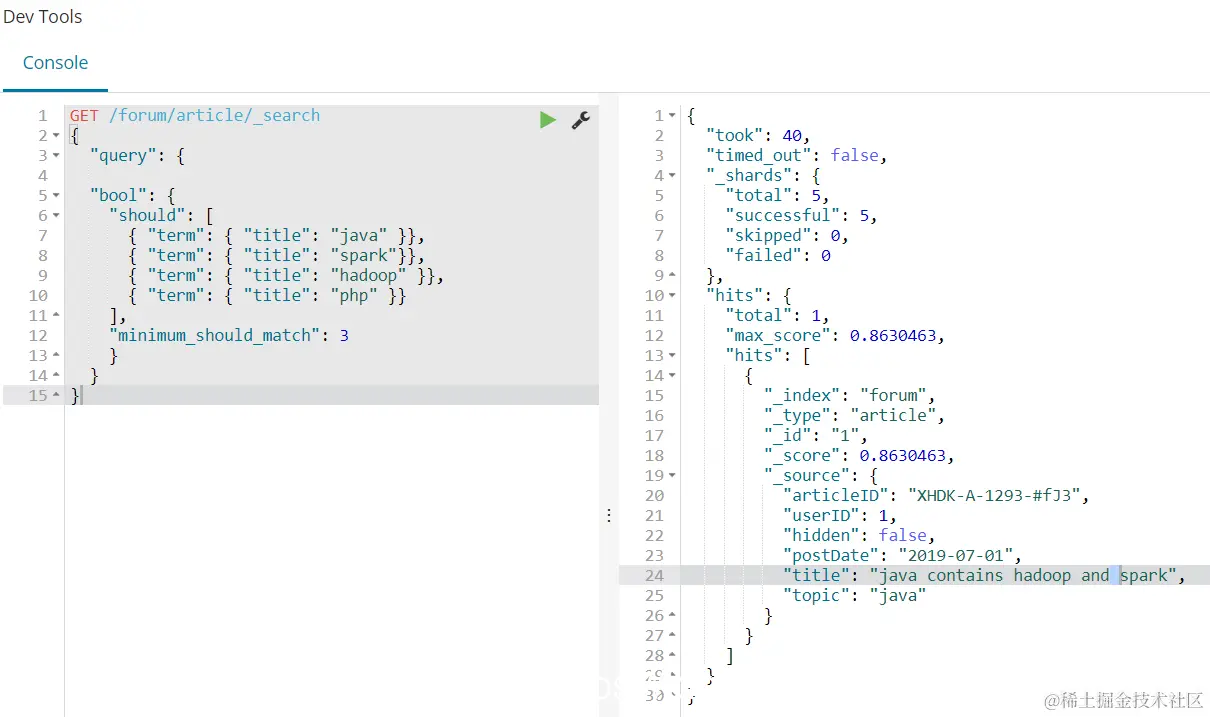Collapse the "_source" block in the response
The image size is (1210, 717).
(x=672, y=476)
